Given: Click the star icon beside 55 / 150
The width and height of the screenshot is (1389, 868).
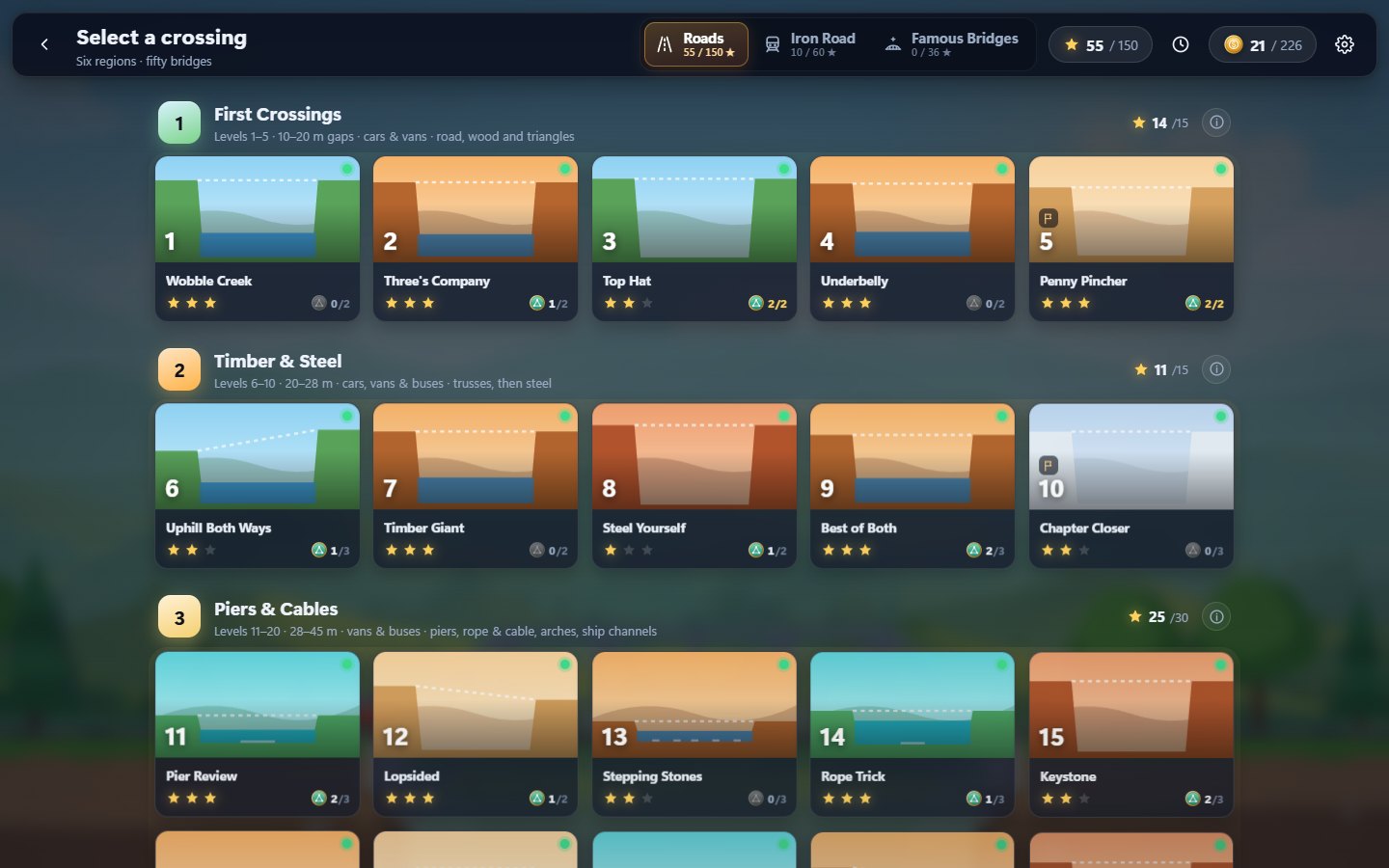Looking at the screenshot, I should click(x=1072, y=44).
